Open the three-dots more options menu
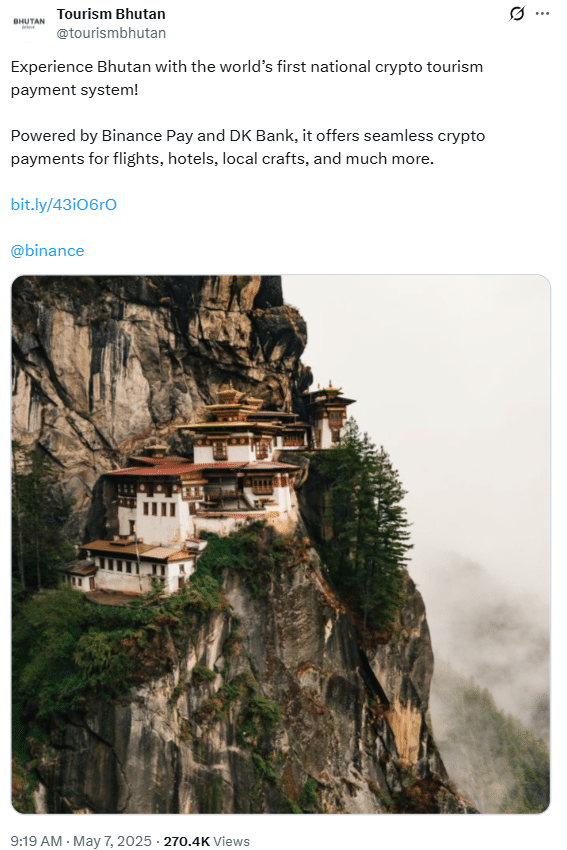This screenshot has height=850, width=567. (x=542, y=14)
